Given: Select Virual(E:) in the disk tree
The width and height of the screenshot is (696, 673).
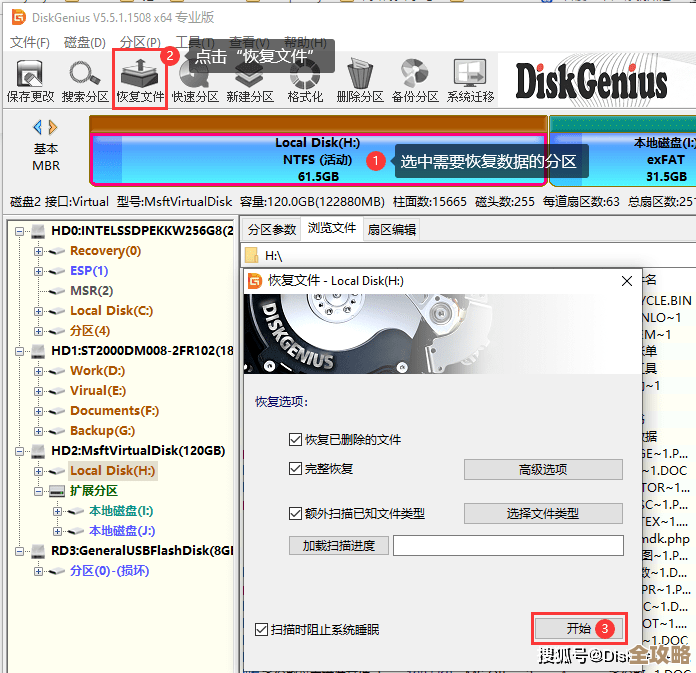Looking at the screenshot, I should click(x=98, y=391).
